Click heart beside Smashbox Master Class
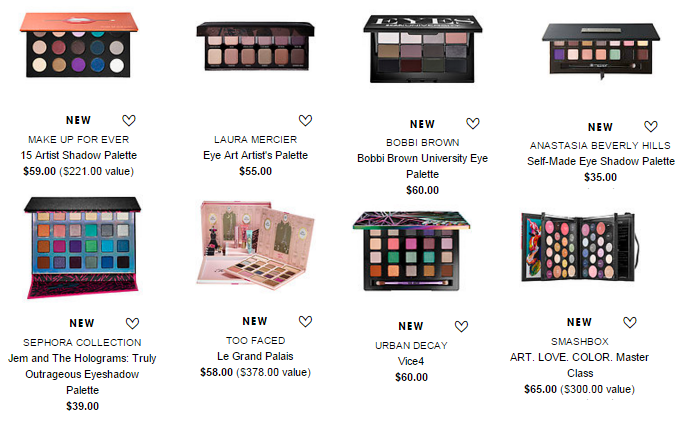The width and height of the screenshot is (680, 429). click(630, 322)
